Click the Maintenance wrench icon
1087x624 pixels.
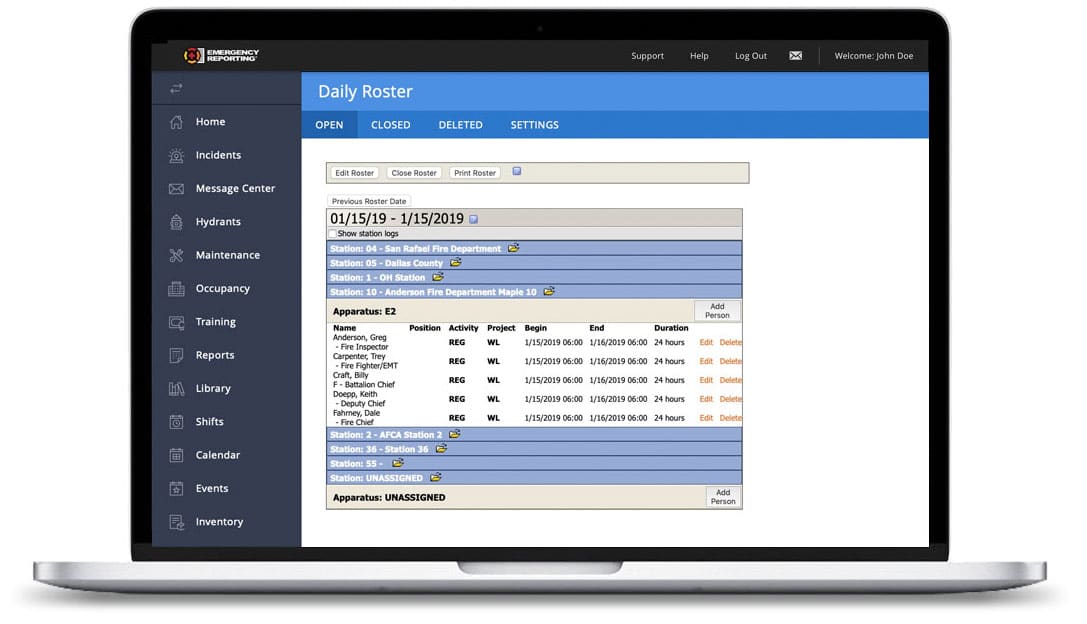click(176, 255)
